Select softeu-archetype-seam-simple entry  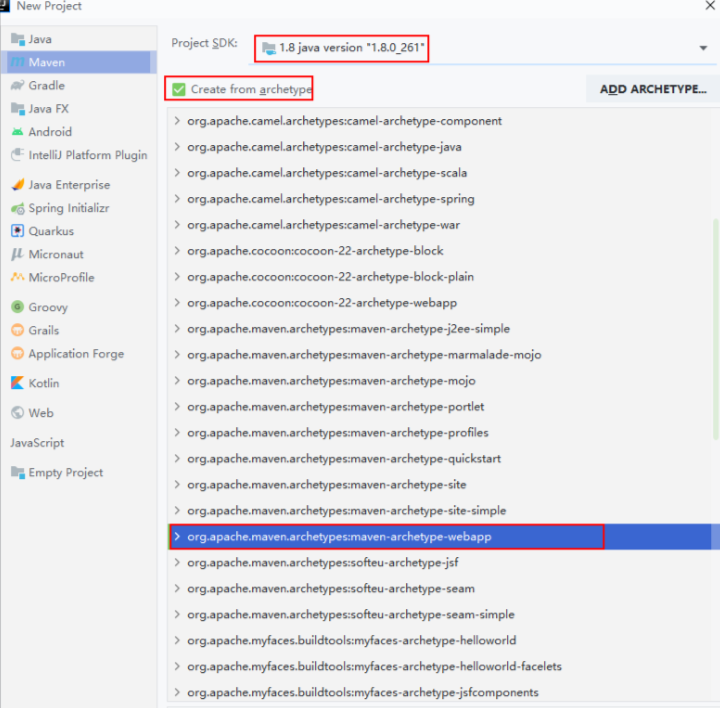tap(350, 614)
